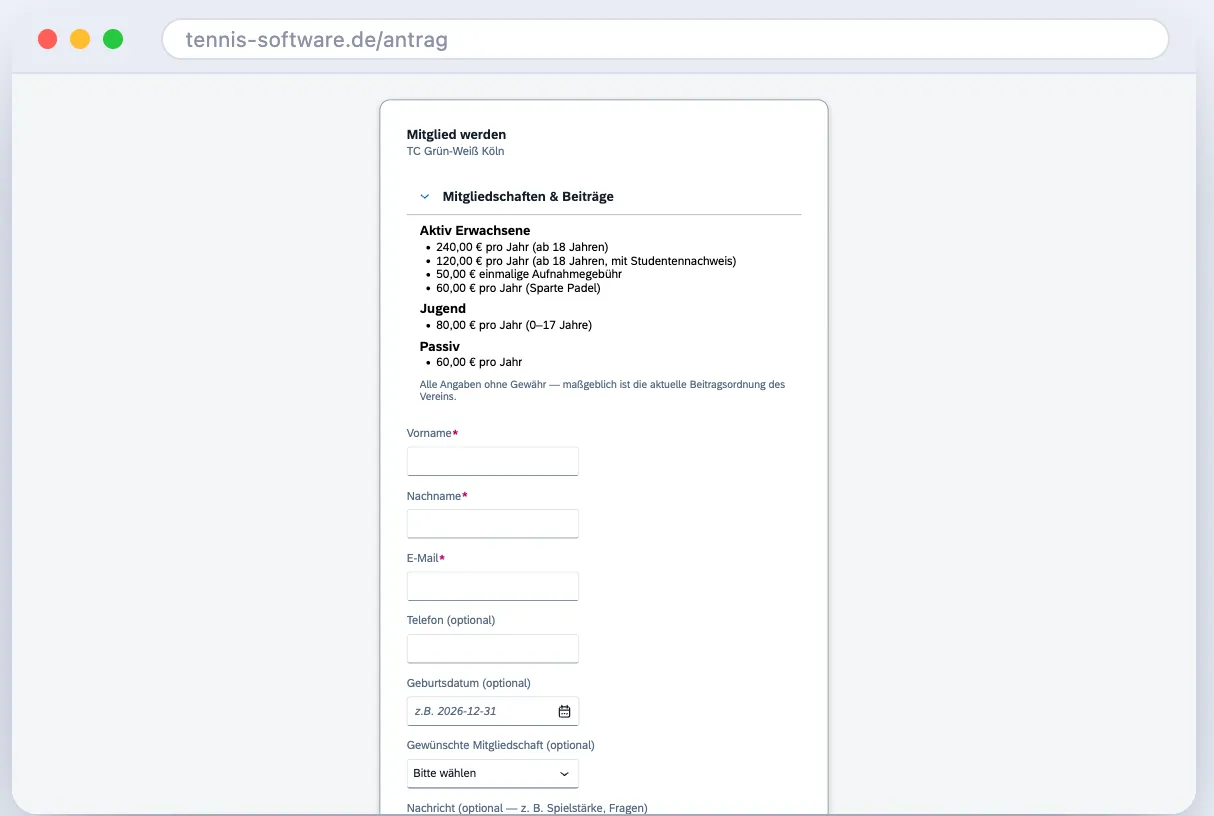Click the 'Mitglied werden' heading
The image size is (1214, 816).
coord(456,134)
